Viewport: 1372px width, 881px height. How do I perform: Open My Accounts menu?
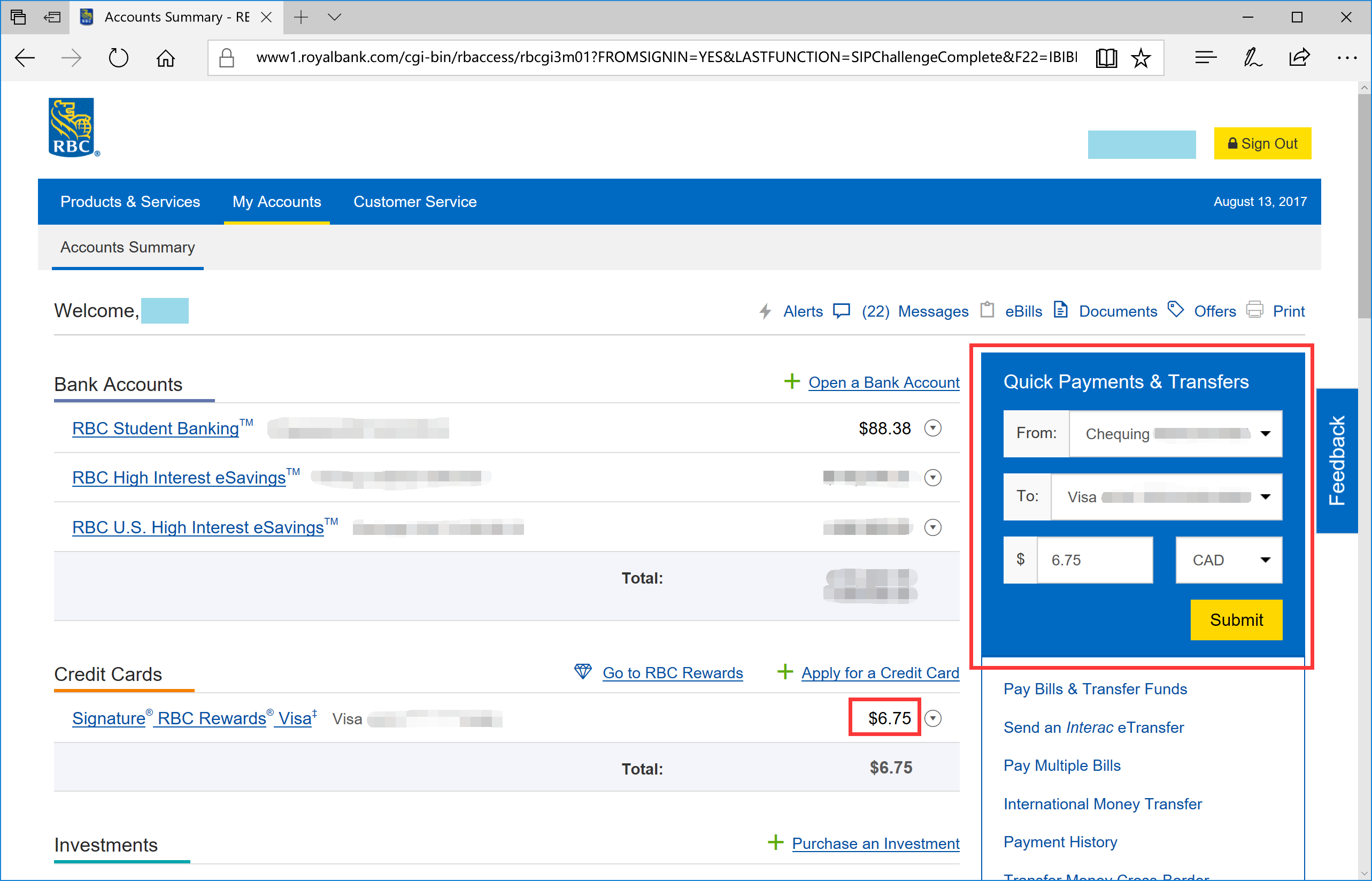pos(276,201)
